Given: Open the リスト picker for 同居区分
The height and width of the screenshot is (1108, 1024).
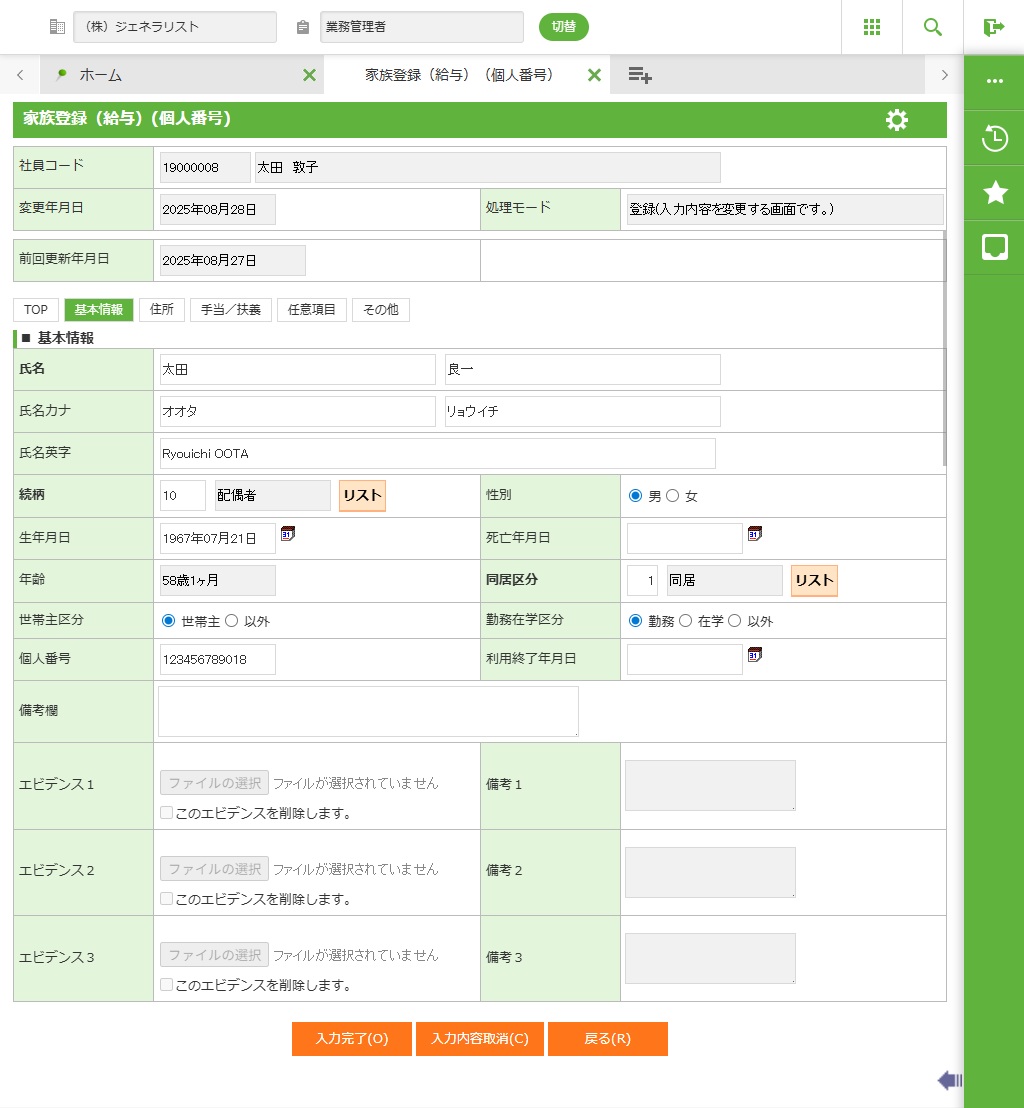Looking at the screenshot, I should coord(814,580).
